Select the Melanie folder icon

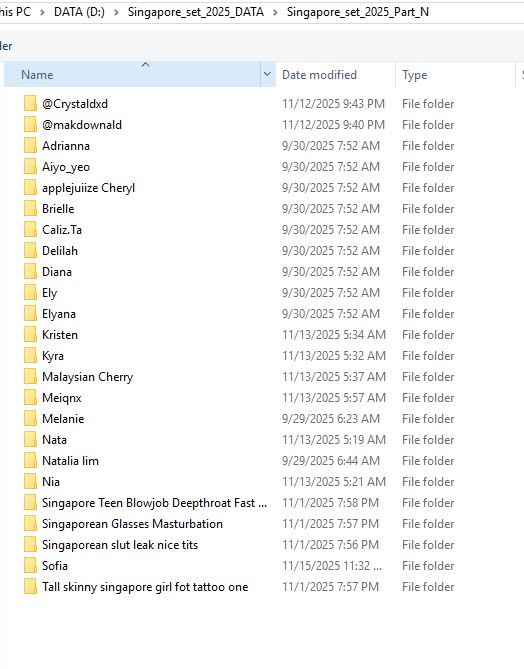coord(30,419)
